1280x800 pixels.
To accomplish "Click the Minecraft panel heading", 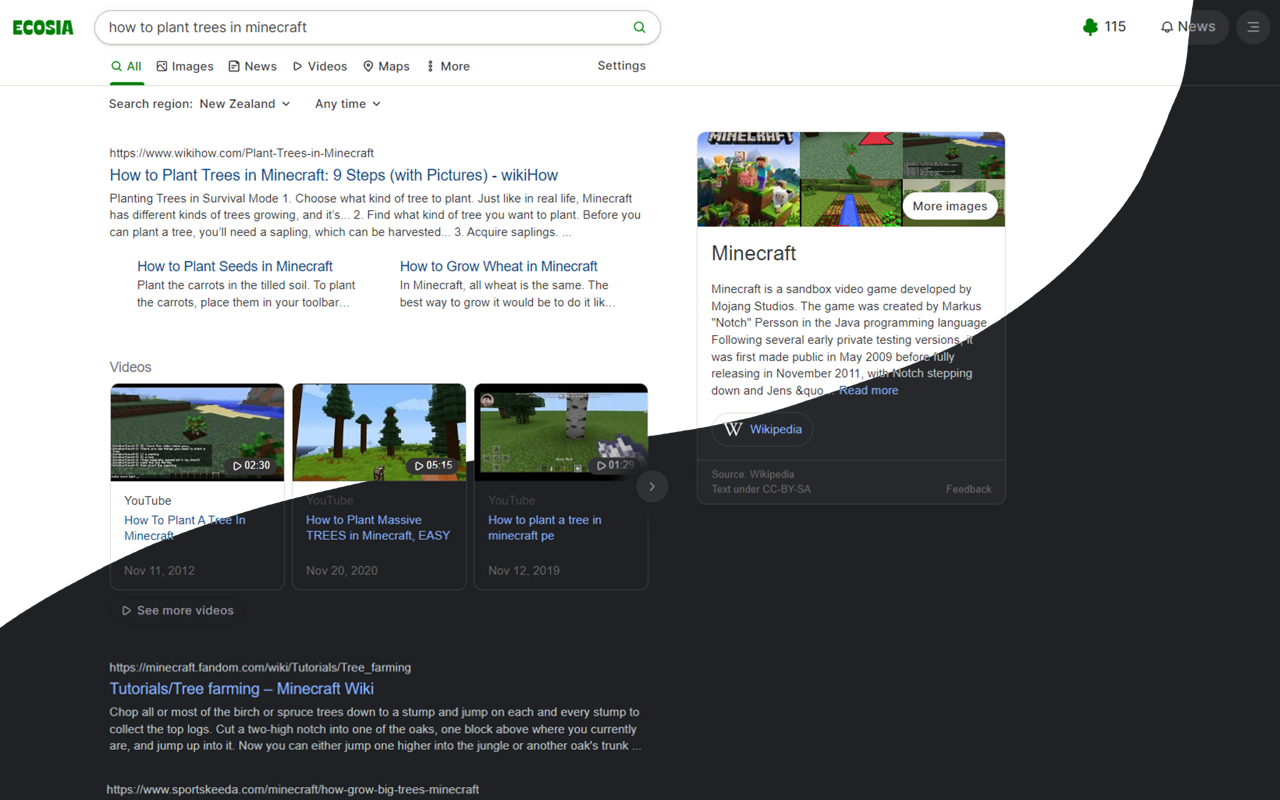I will 754,253.
